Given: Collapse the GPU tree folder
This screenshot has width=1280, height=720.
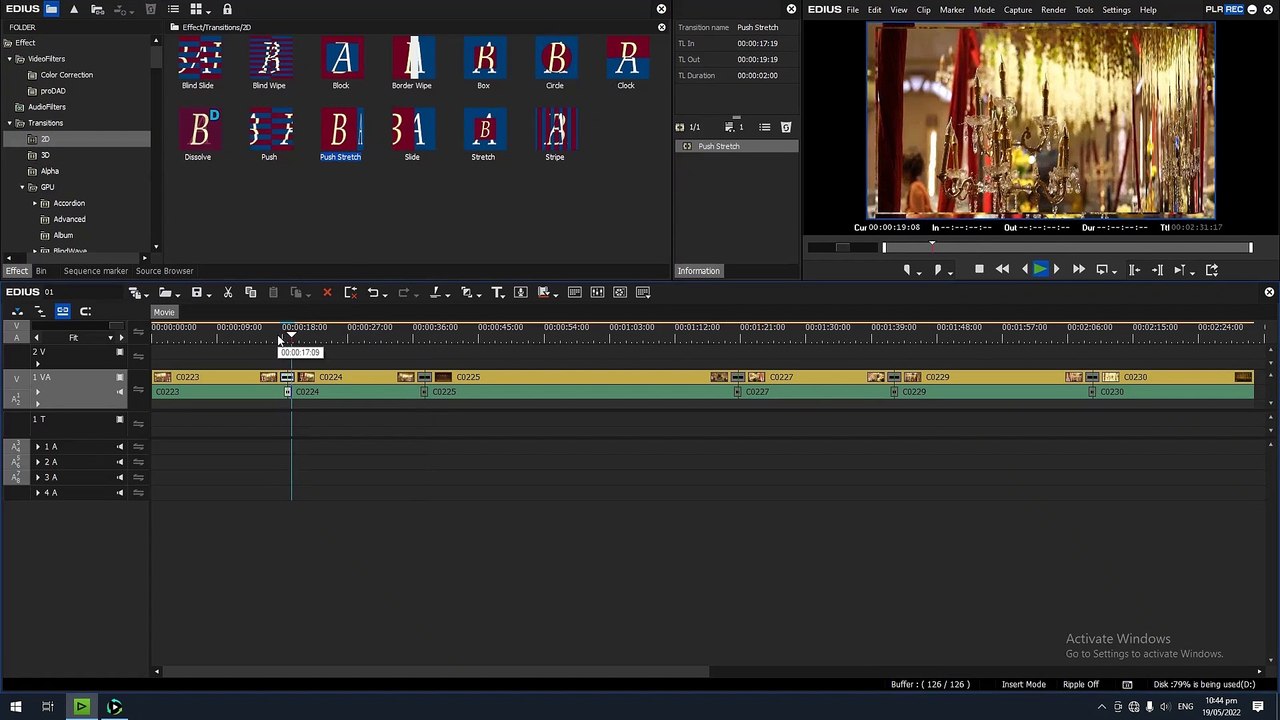Looking at the screenshot, I should [22, 187].
